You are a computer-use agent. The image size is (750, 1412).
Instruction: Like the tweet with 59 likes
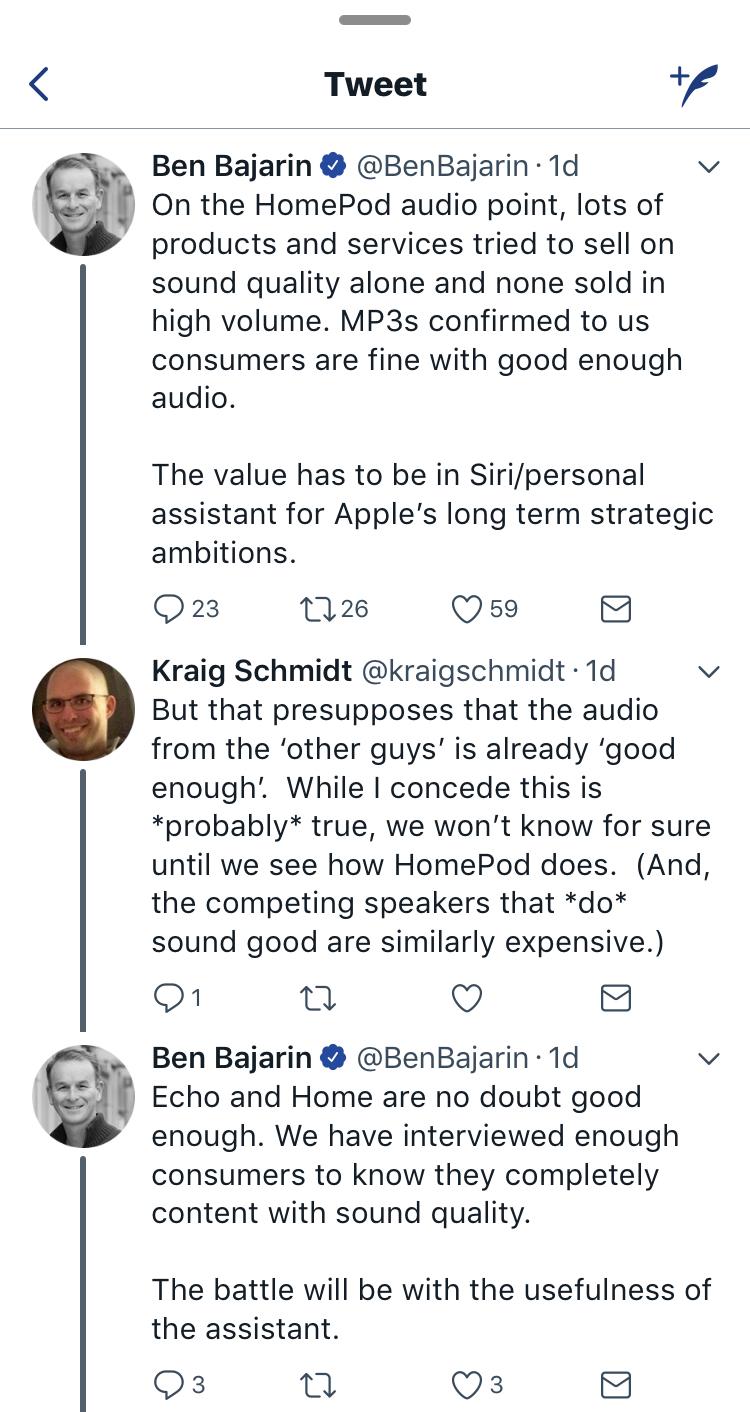click(x=467, y=608)
